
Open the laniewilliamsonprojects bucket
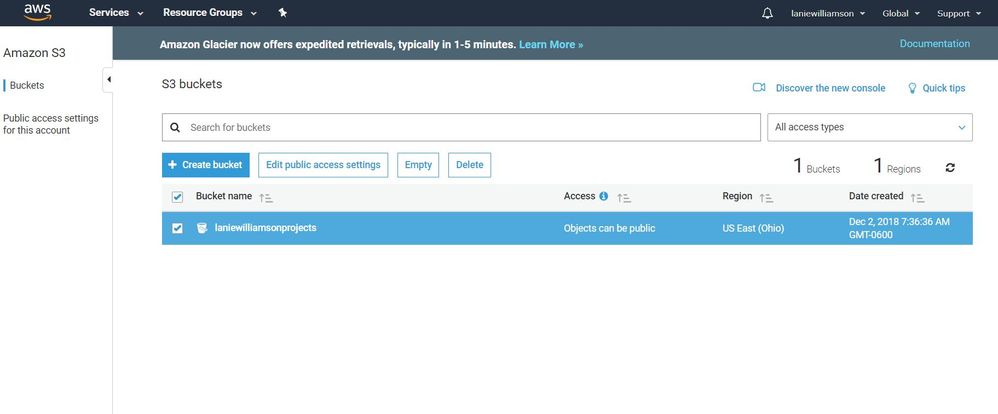[x=265, y=227]
